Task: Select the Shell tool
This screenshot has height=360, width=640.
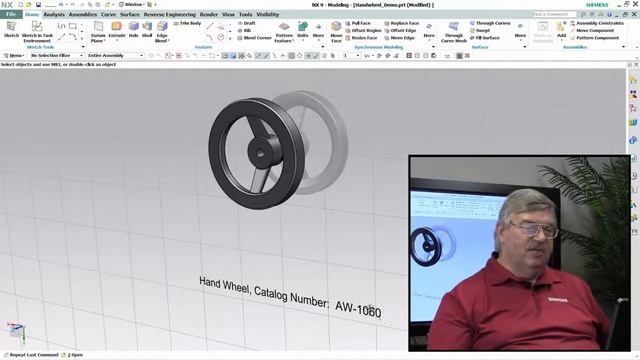Action: coord(147,29)
